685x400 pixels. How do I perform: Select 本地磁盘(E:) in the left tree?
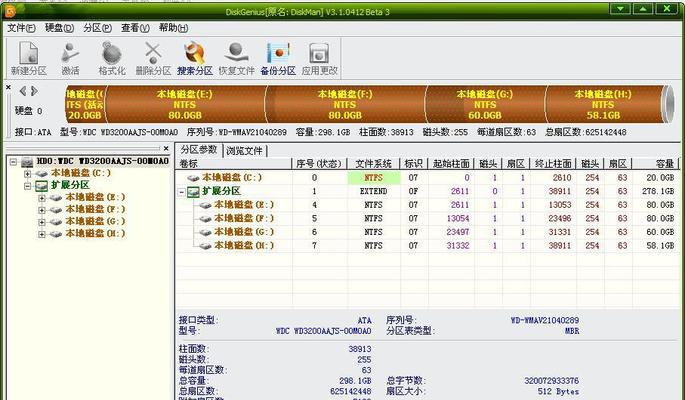click(95, 197)
